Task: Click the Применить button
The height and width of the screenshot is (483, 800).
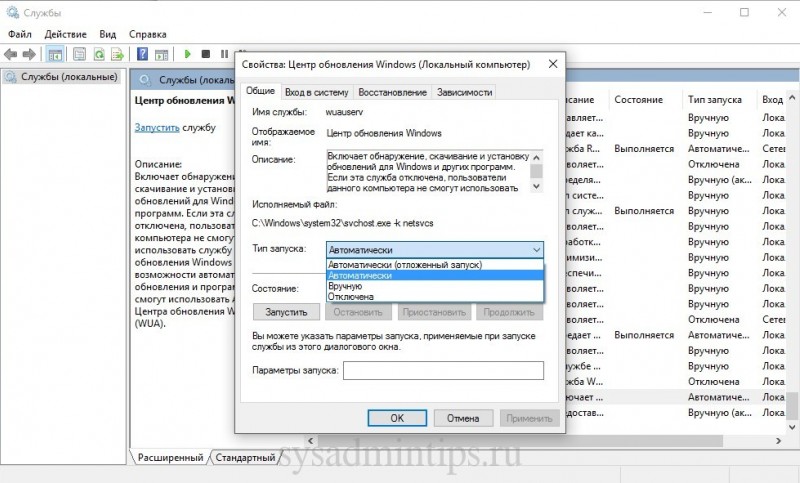Action: tap(530, 418)
